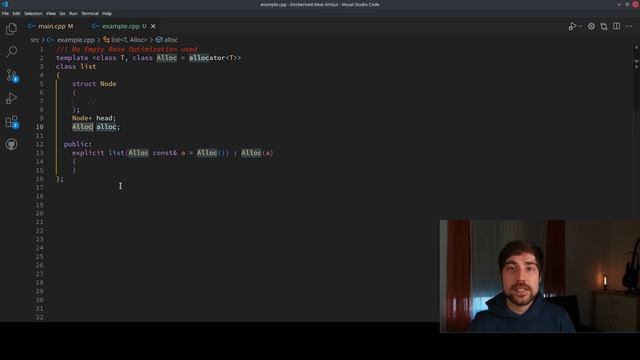Click the alloc breadcrumb segment
Viewport: 640px width, 360px height.
pyautogui.click(x=171, y=40)
